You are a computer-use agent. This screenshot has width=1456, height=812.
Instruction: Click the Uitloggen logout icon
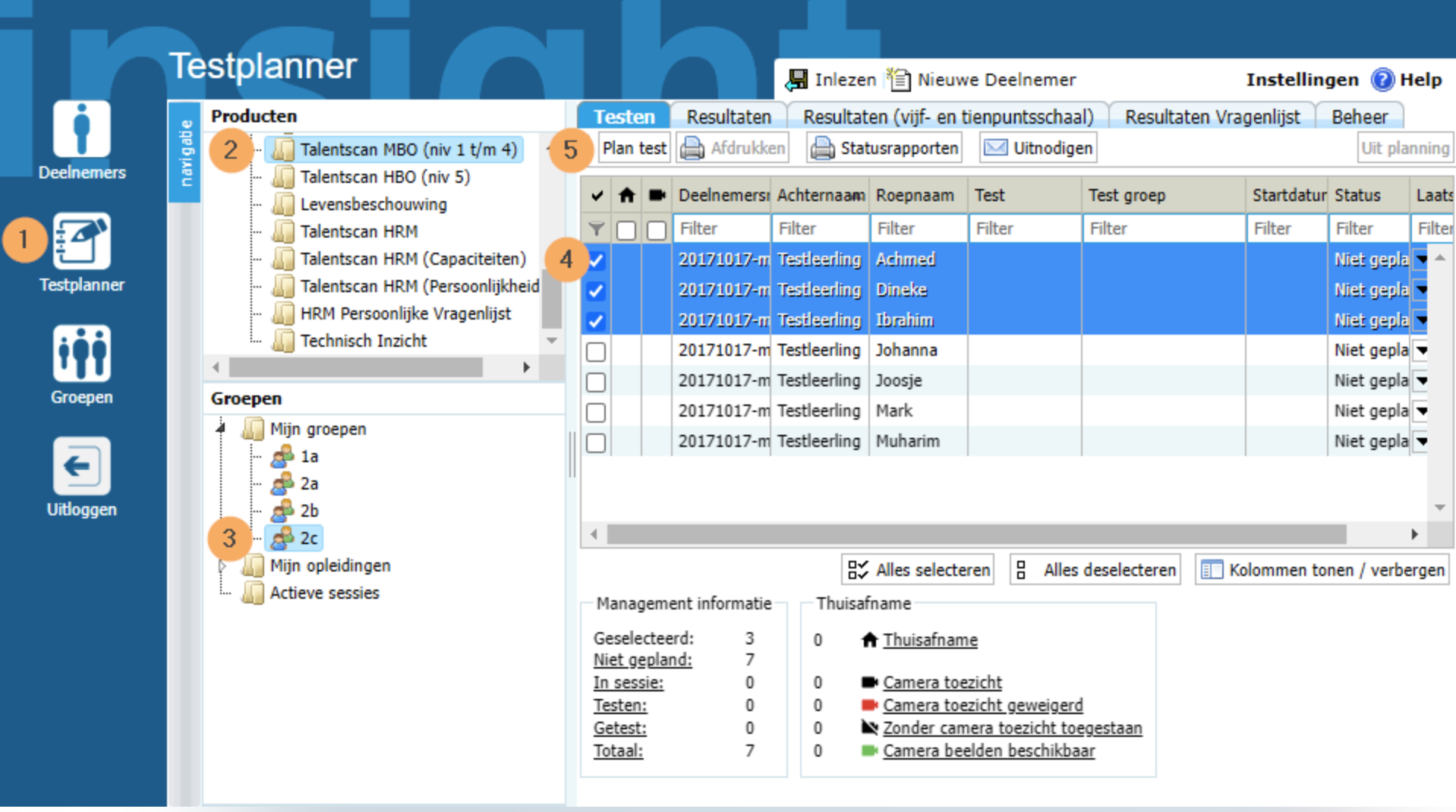81,466
